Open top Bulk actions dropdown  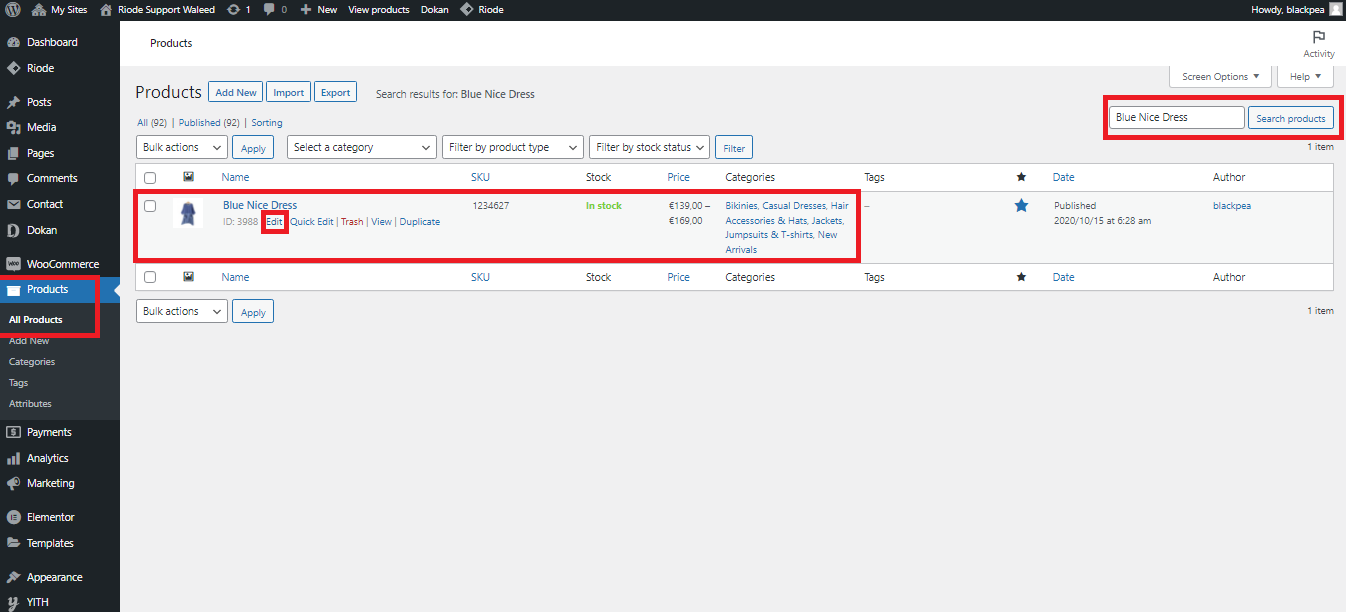point(182,147)
